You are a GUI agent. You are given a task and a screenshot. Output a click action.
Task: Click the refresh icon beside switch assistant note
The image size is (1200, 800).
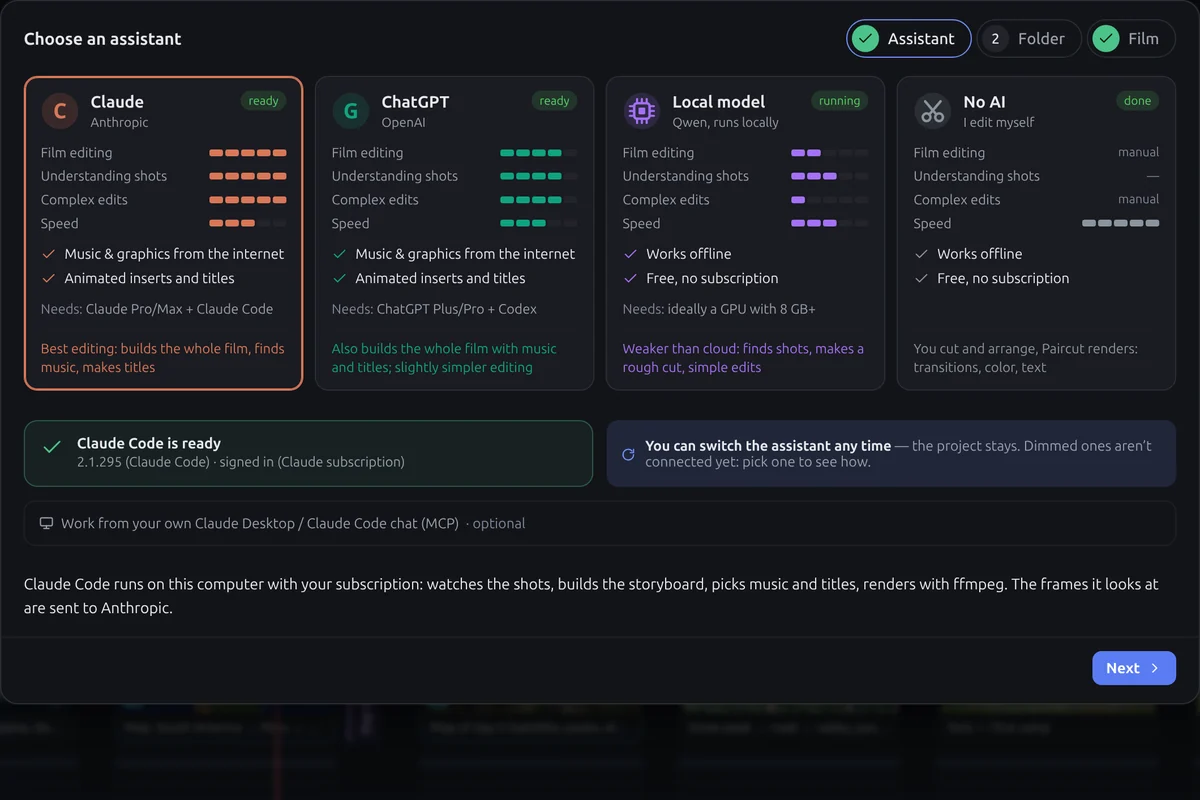pos(628,454)
